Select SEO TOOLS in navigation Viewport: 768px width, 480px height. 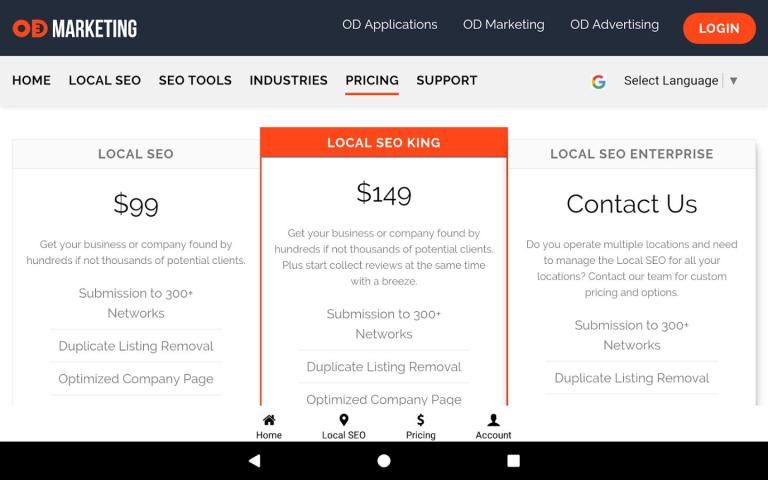tap(195, 80)
